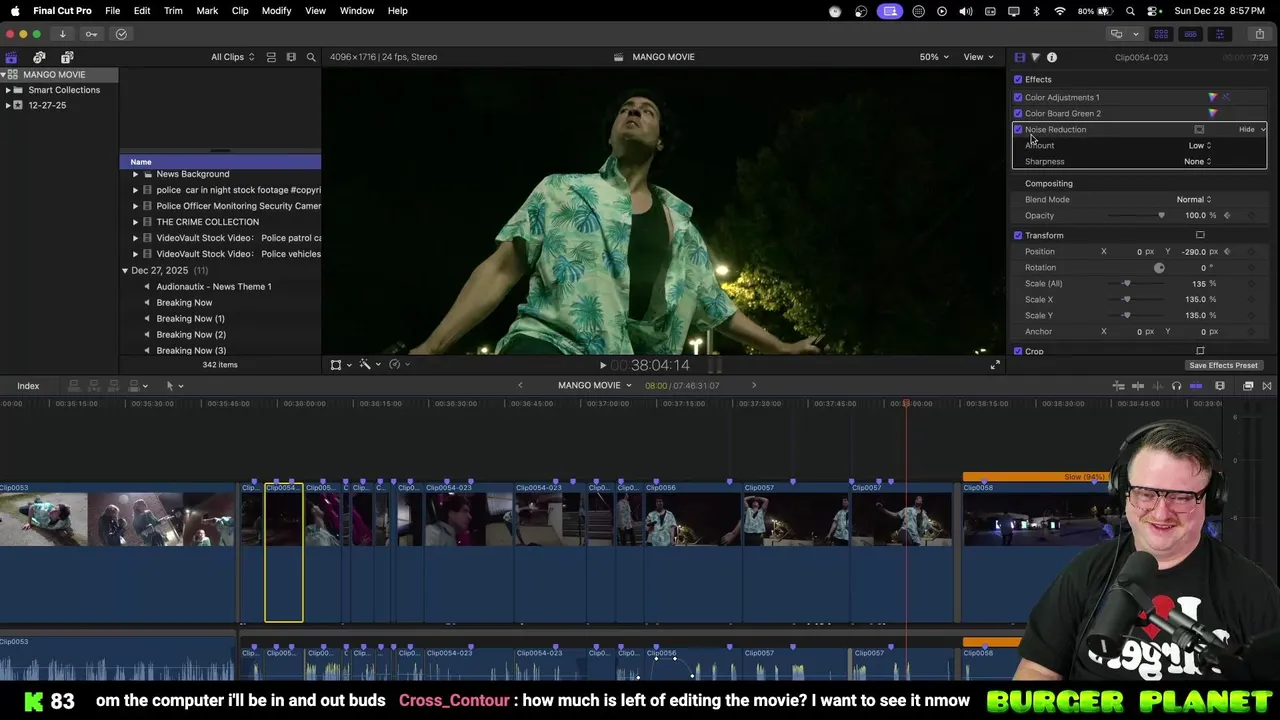
Task: Enter full screen viewer playback
Action: pos(995,365)
